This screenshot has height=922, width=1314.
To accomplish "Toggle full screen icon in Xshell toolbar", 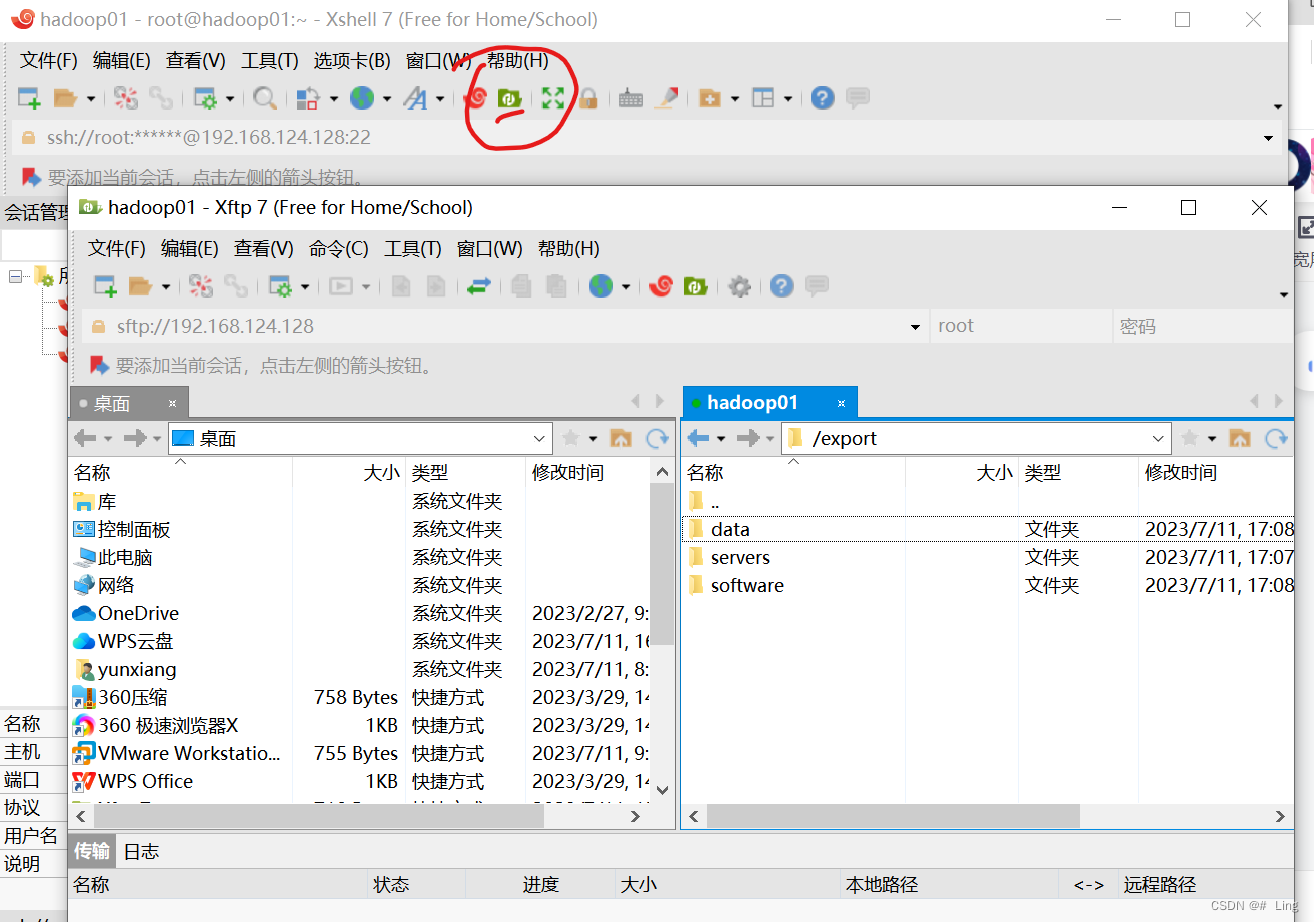I will click(x=553, y=98).
